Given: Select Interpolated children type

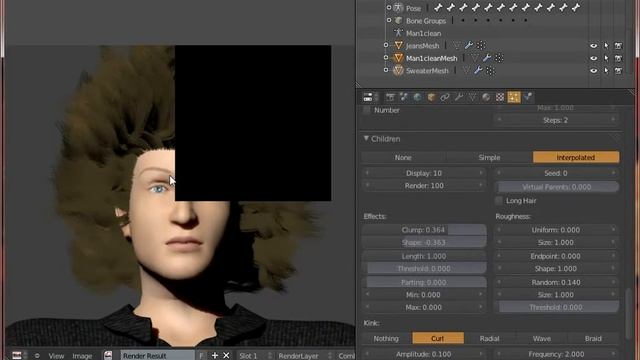Looking at the screenshot, I should 576,158.
